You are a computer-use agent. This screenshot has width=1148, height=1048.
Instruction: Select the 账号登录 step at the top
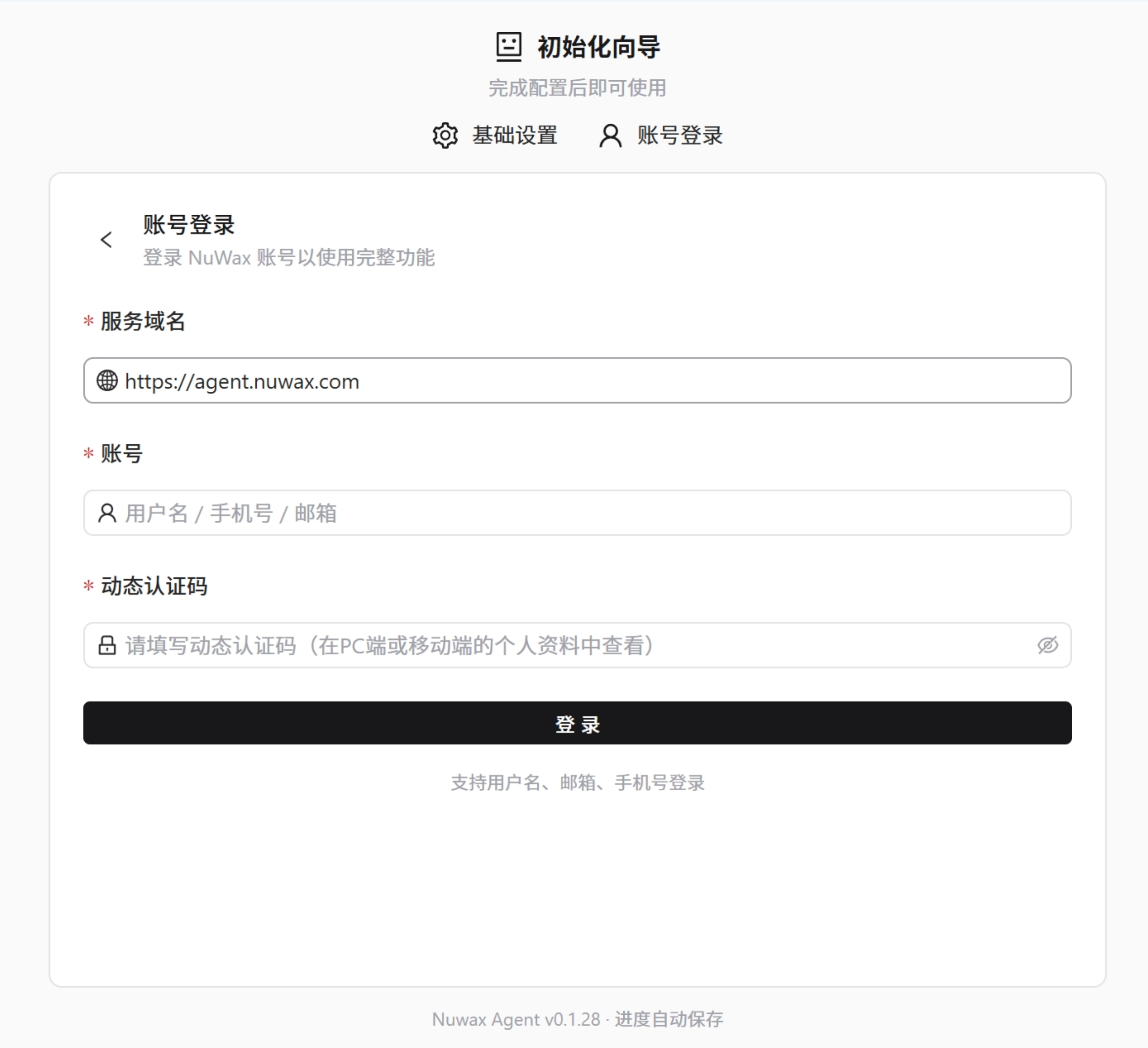click(679, 135)
